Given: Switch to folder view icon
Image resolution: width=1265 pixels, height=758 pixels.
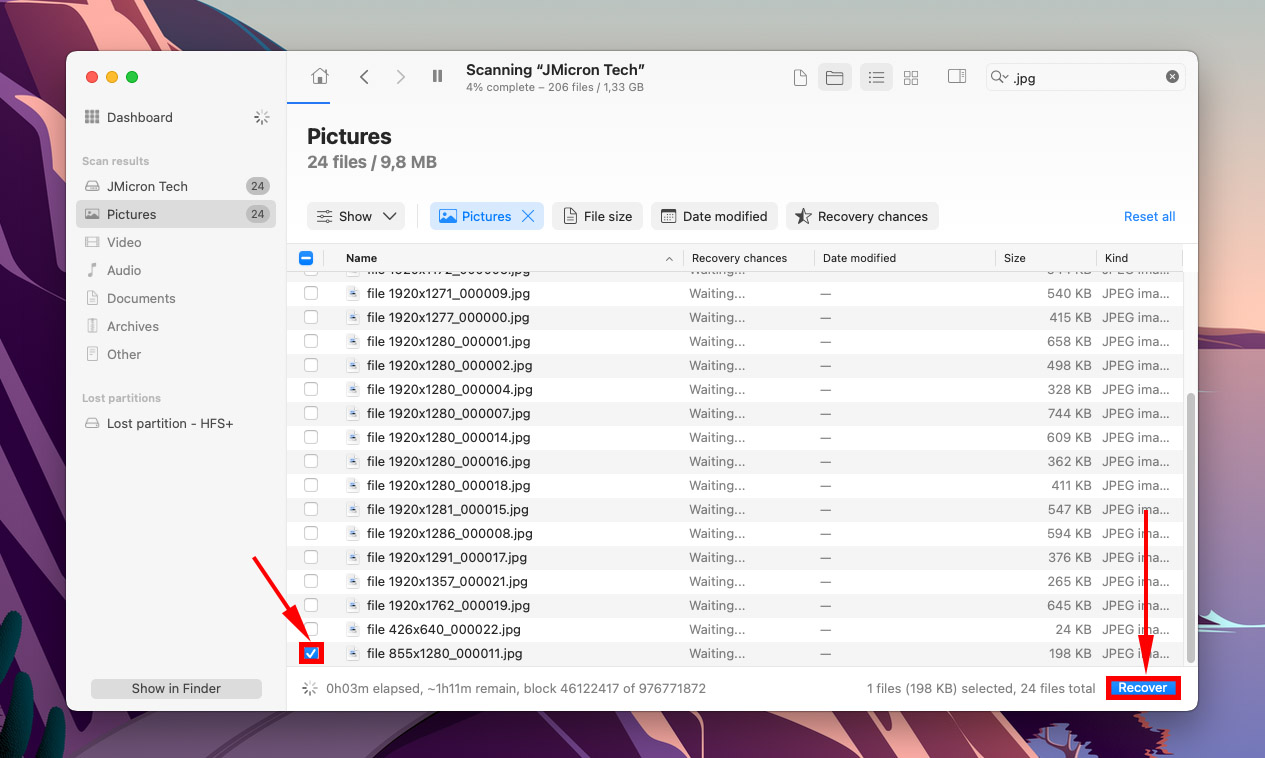Looking at the screenshot, I should tap(835, 78).
